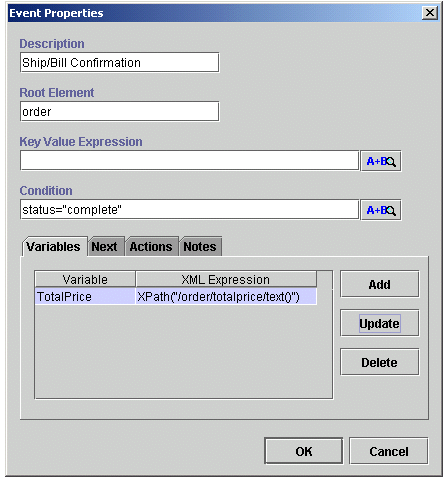Focus the Description field with Ship/Bill Confirmation

click(x=120, y=62)
